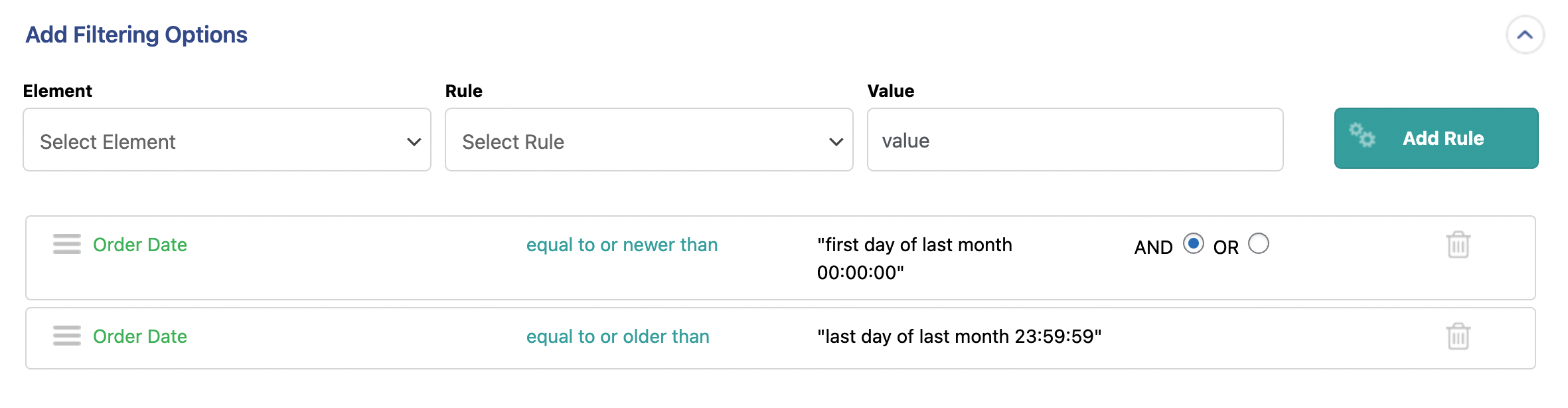The height and width of the screenshot is (408, 1568).
Task: Delete the "older than" rule with trash icon
Action: pos(1458,336)
